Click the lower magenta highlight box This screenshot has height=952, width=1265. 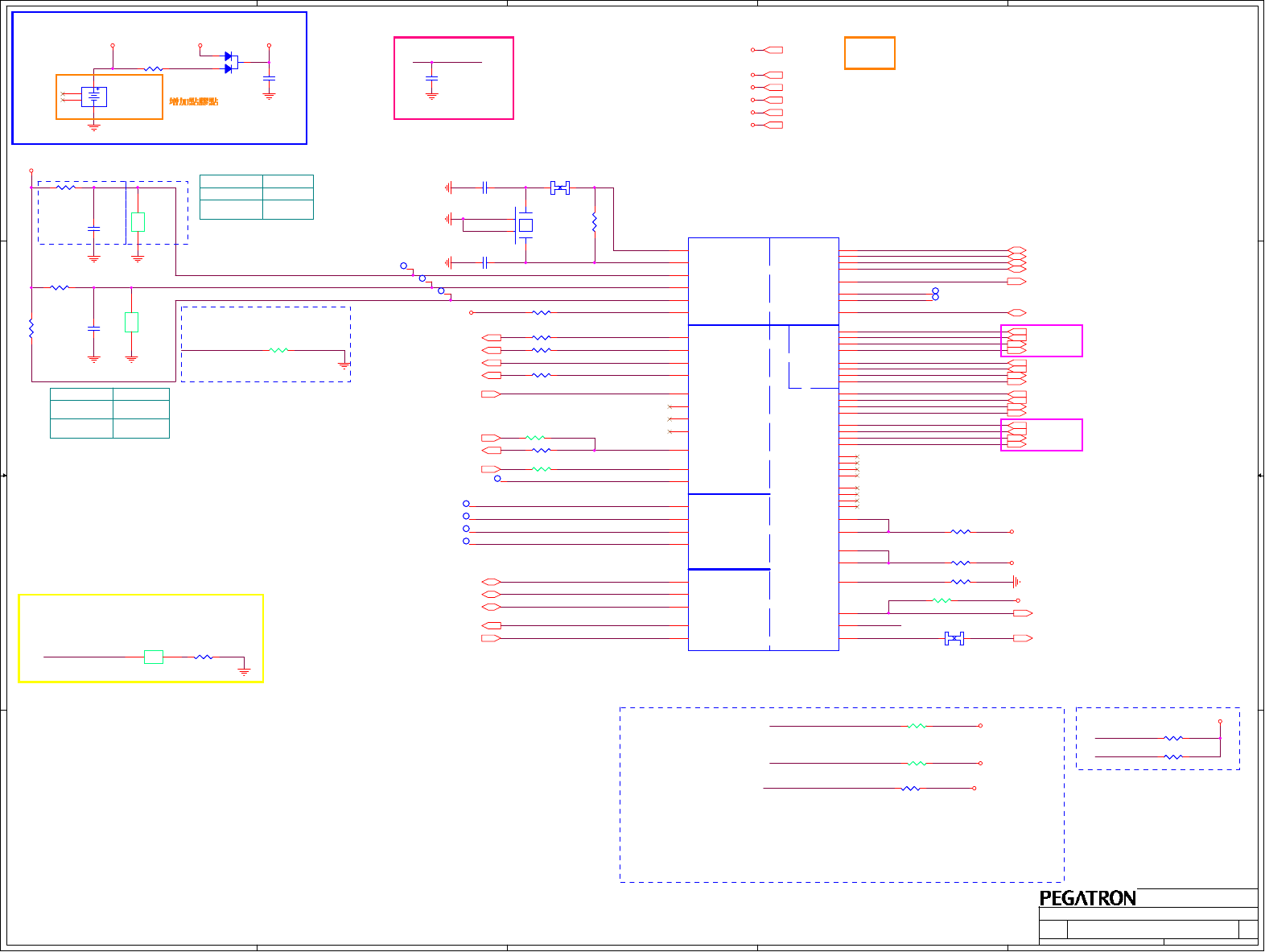[x=1041, y=435]
